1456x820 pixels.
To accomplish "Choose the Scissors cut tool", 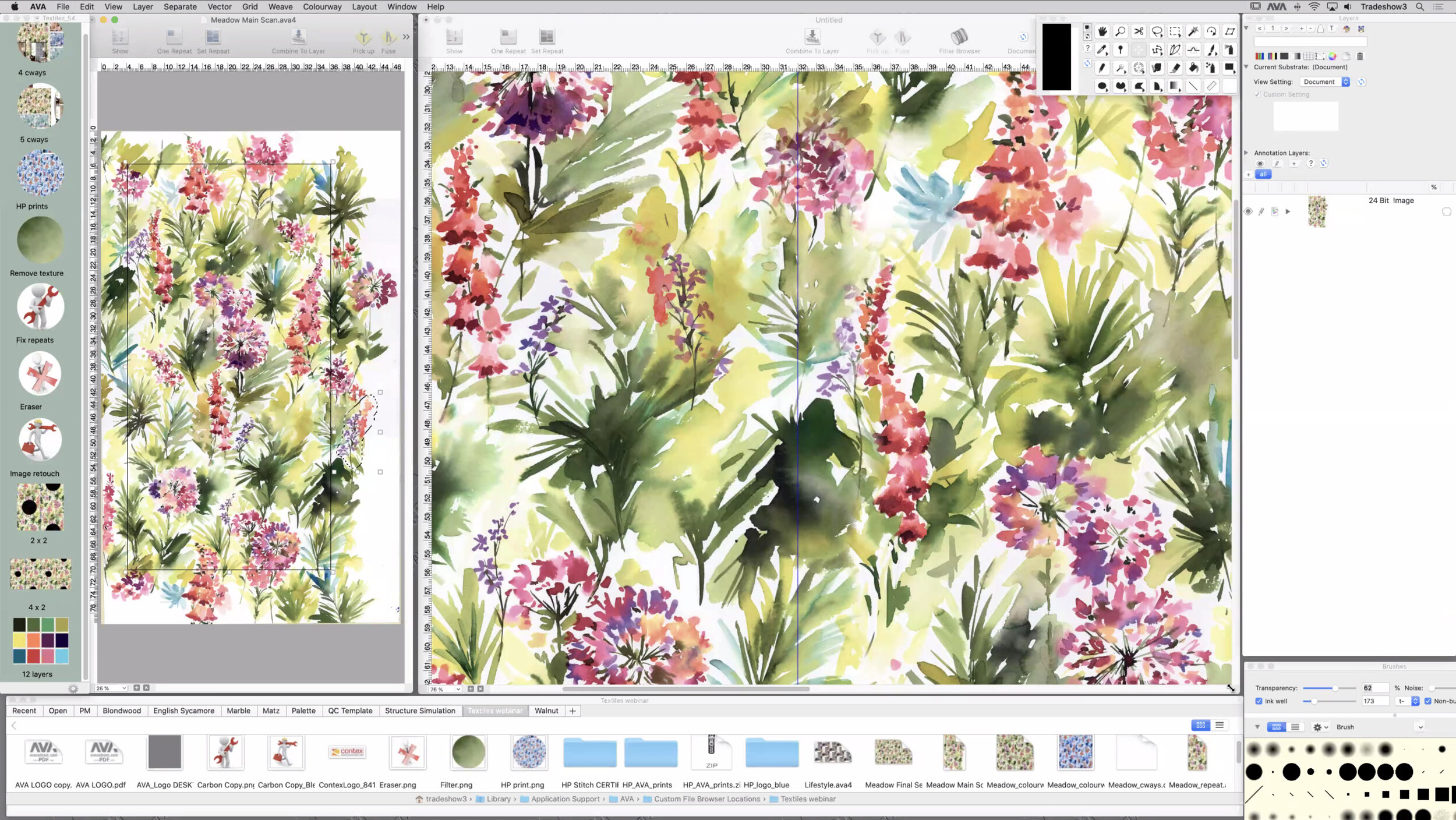I will click(x=1139, y=31).
